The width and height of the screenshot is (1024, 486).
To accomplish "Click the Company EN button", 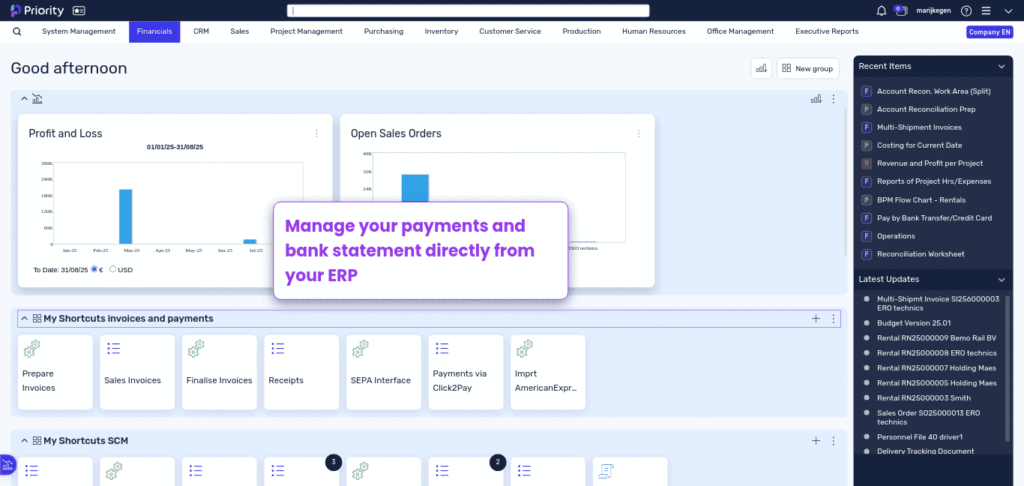I will tap(989, 32).
